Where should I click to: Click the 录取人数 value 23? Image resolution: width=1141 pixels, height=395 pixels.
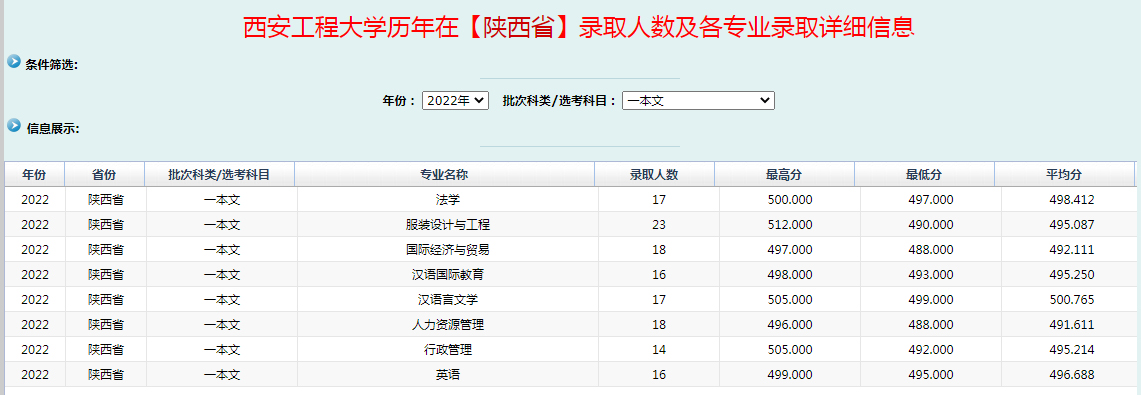[x=659, y=224]
